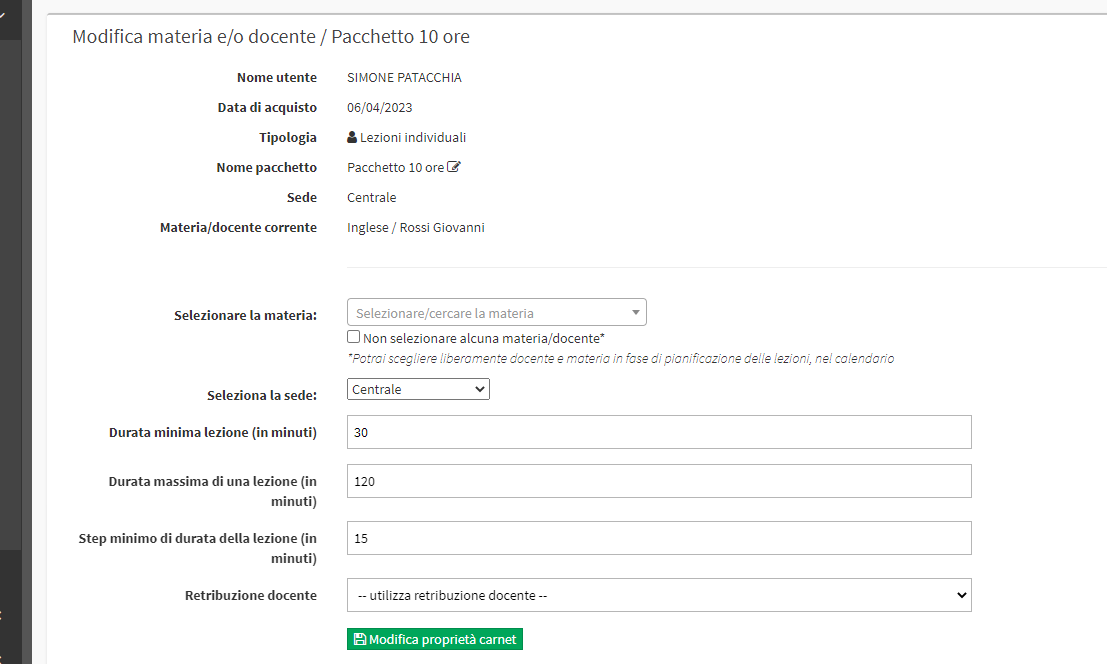Click the user name SIMONE PATACCHIA
Screen dimensions: 1107x664
pos(404,78)
